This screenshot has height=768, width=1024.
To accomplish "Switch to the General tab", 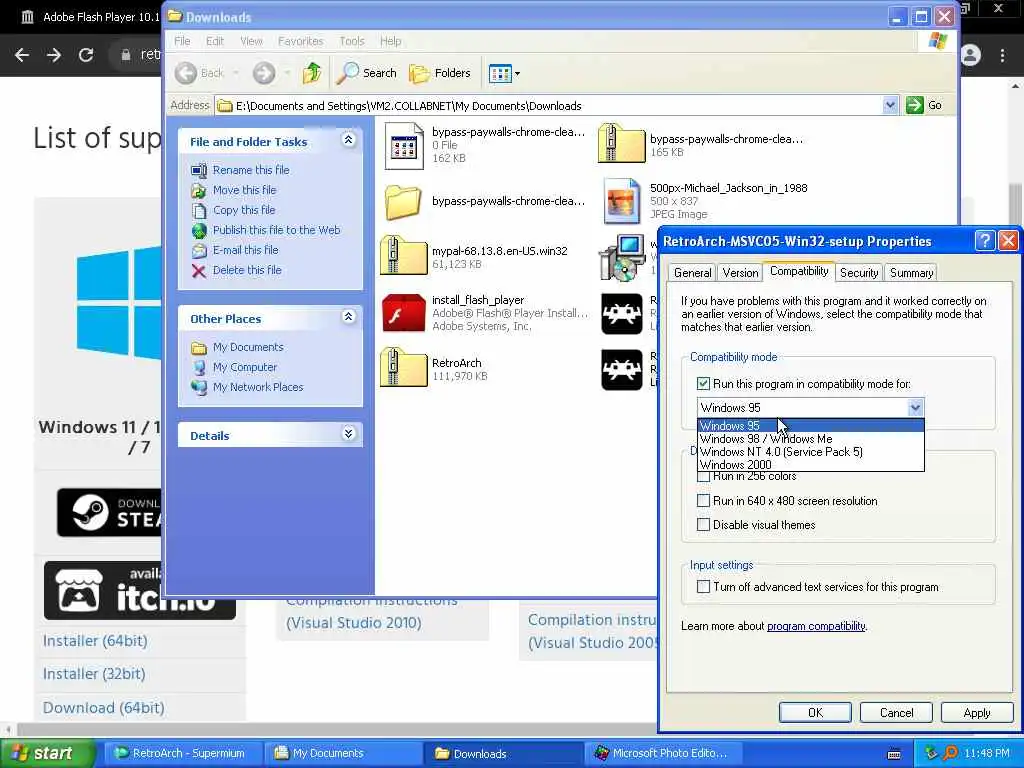I will click(692, 273).
